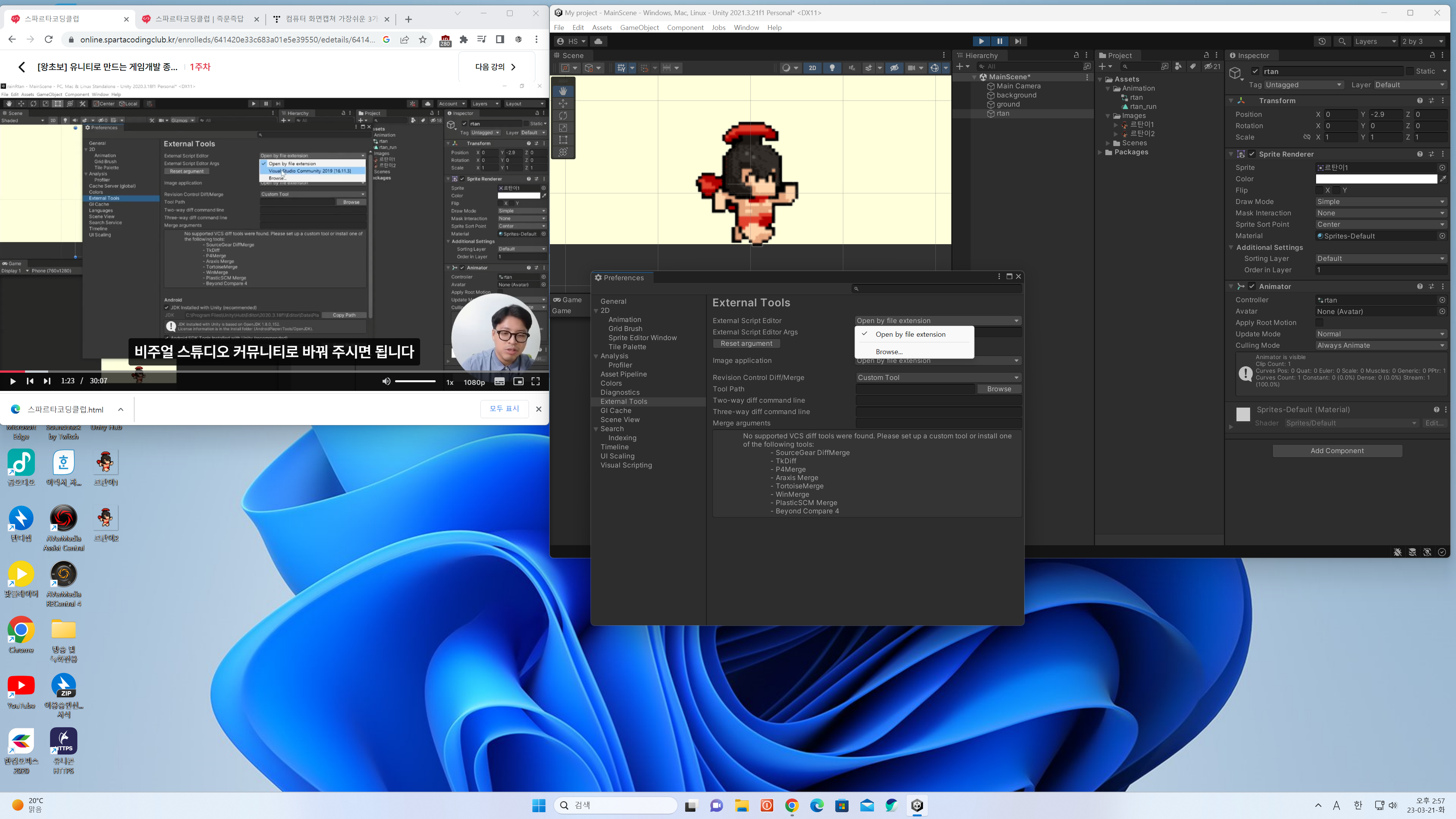Toggle video fullscreen in the lecture player
1456x819 pixels.
click(535, 381)
